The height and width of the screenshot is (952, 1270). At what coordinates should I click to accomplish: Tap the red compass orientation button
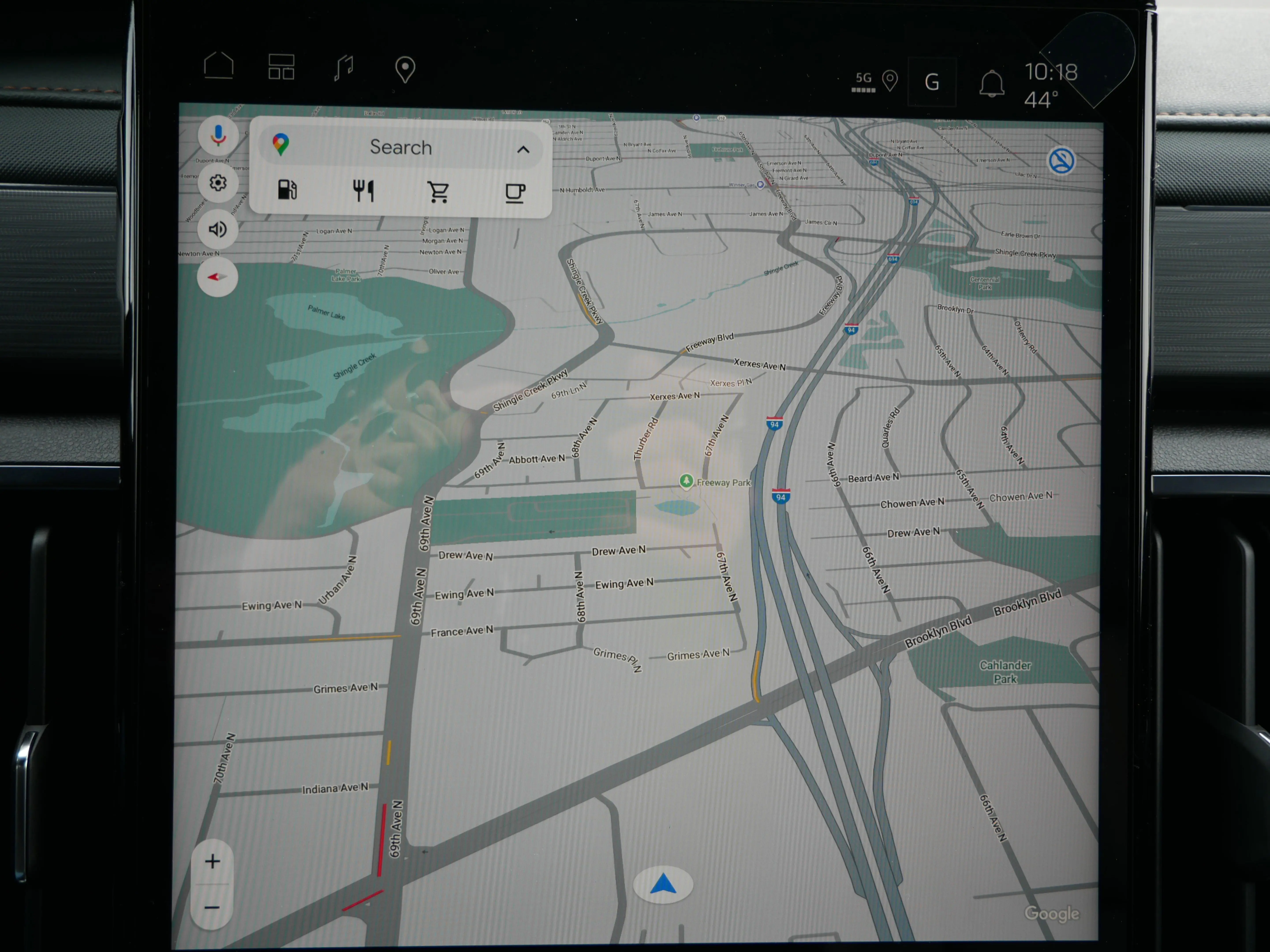[218, 277]
